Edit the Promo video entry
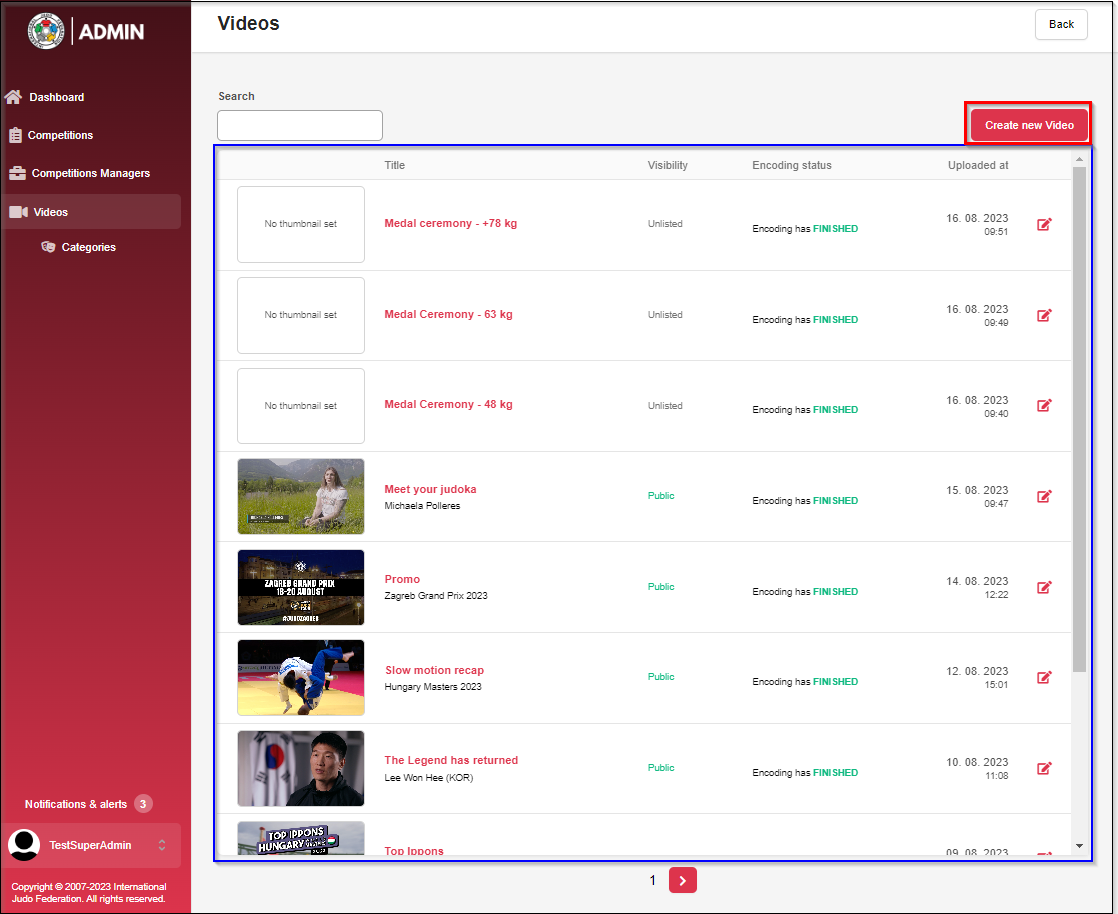Screen dimensions: 1118x914 (1044, 587)
